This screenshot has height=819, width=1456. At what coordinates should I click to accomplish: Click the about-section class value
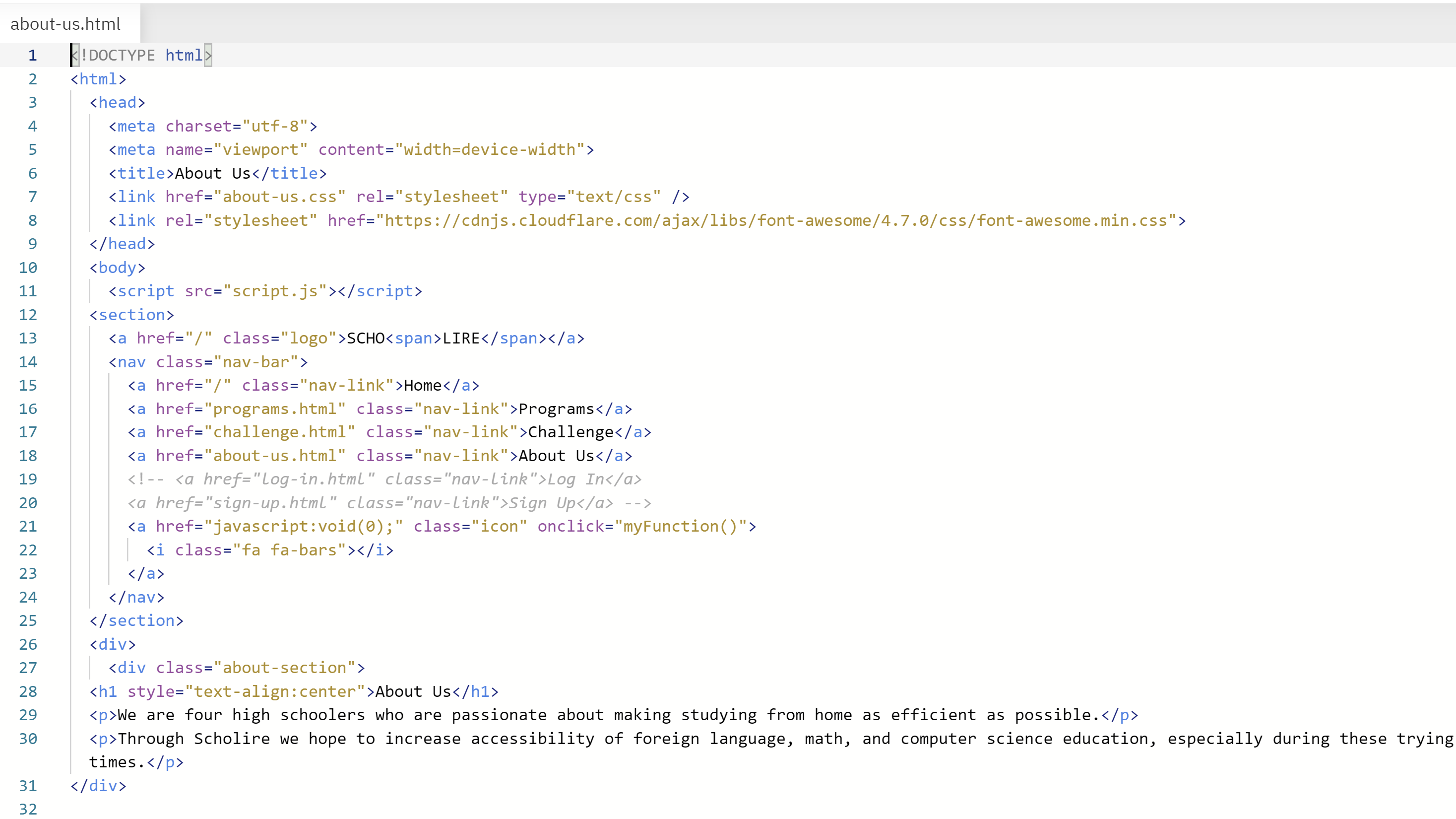(284, 668)
